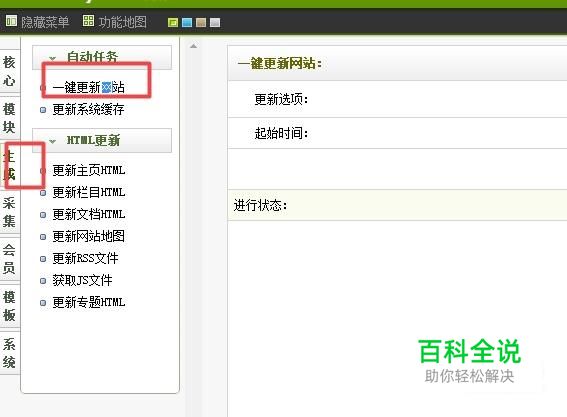Click the 隐藏菜单 hide-menu icon
567x417 pixels.
point(11,21)
